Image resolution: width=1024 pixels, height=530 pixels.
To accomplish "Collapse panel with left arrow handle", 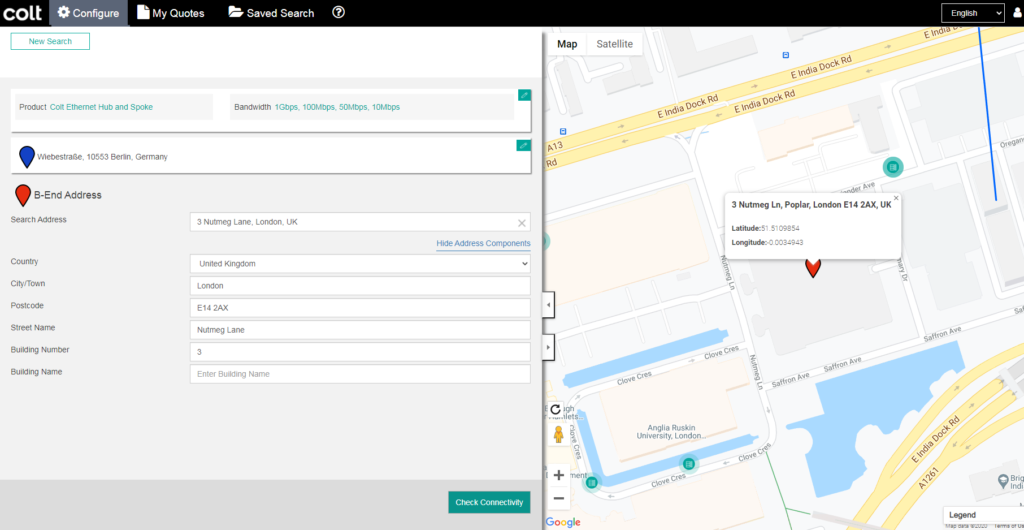I will (x=549, y=305).
